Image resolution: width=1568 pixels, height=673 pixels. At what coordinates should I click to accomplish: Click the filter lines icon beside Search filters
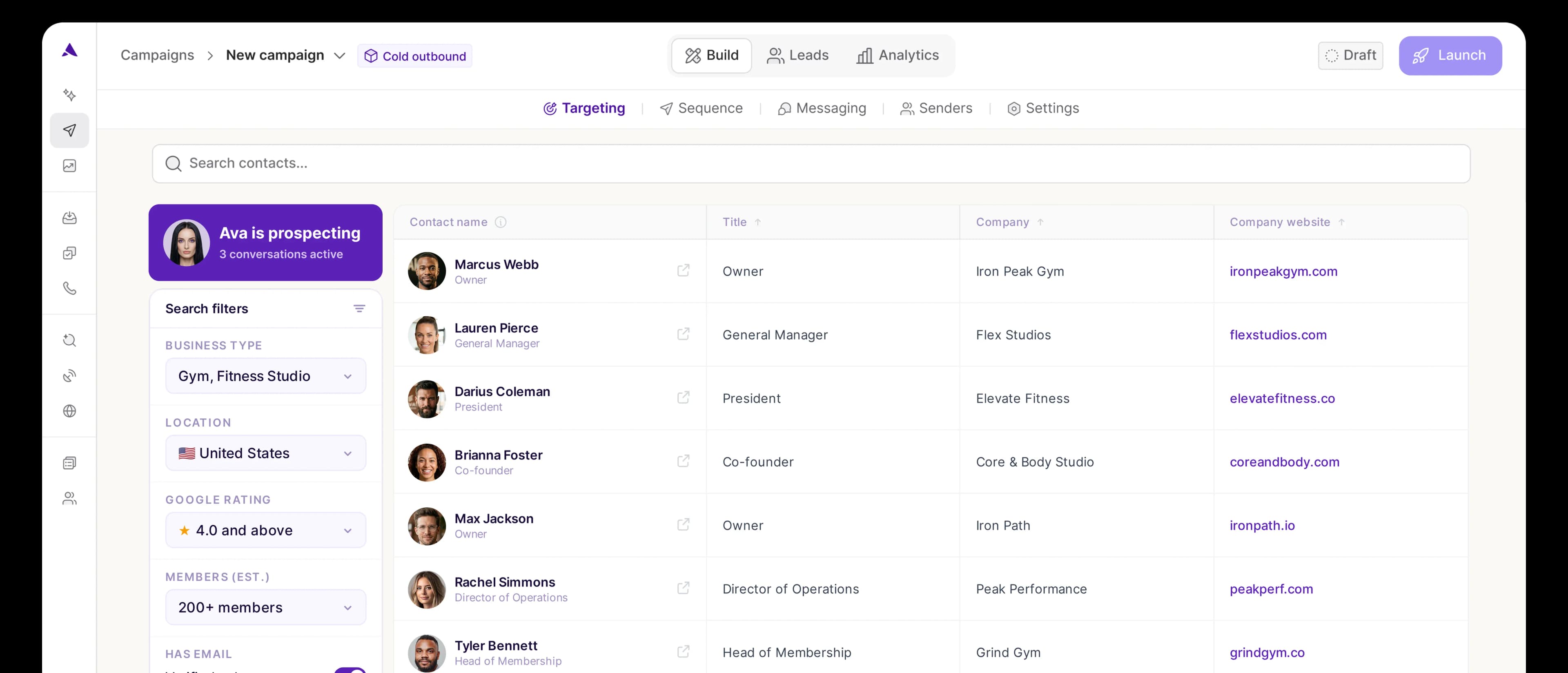(359, 309)
